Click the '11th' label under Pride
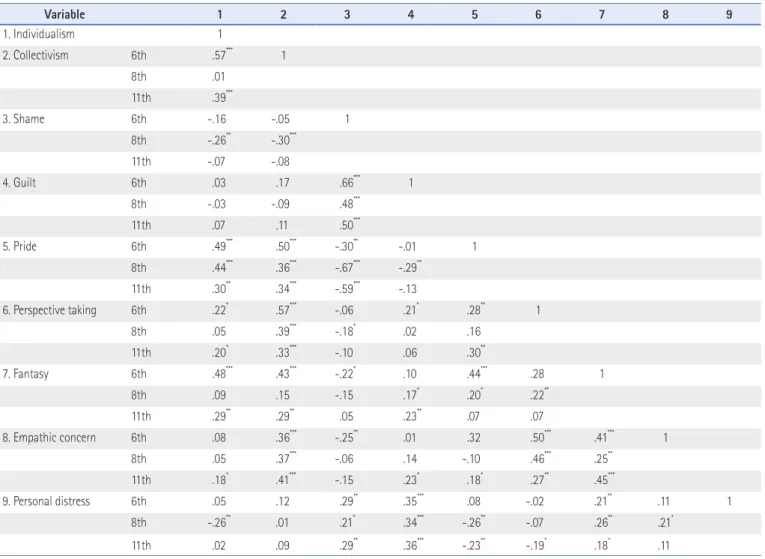The width and height of the screenshot is (765, 559). (x=141, y=289)
